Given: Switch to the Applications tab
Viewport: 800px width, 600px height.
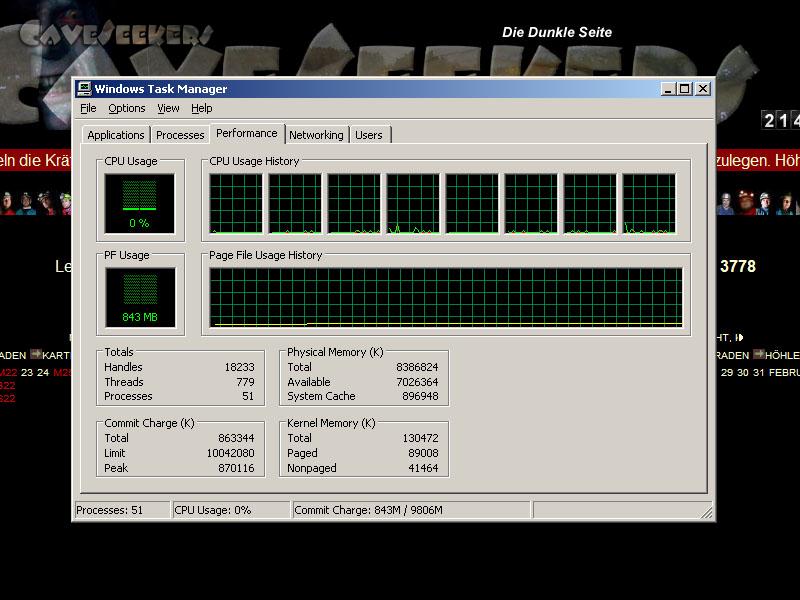Looking at the screenshot, I should 116,135.
